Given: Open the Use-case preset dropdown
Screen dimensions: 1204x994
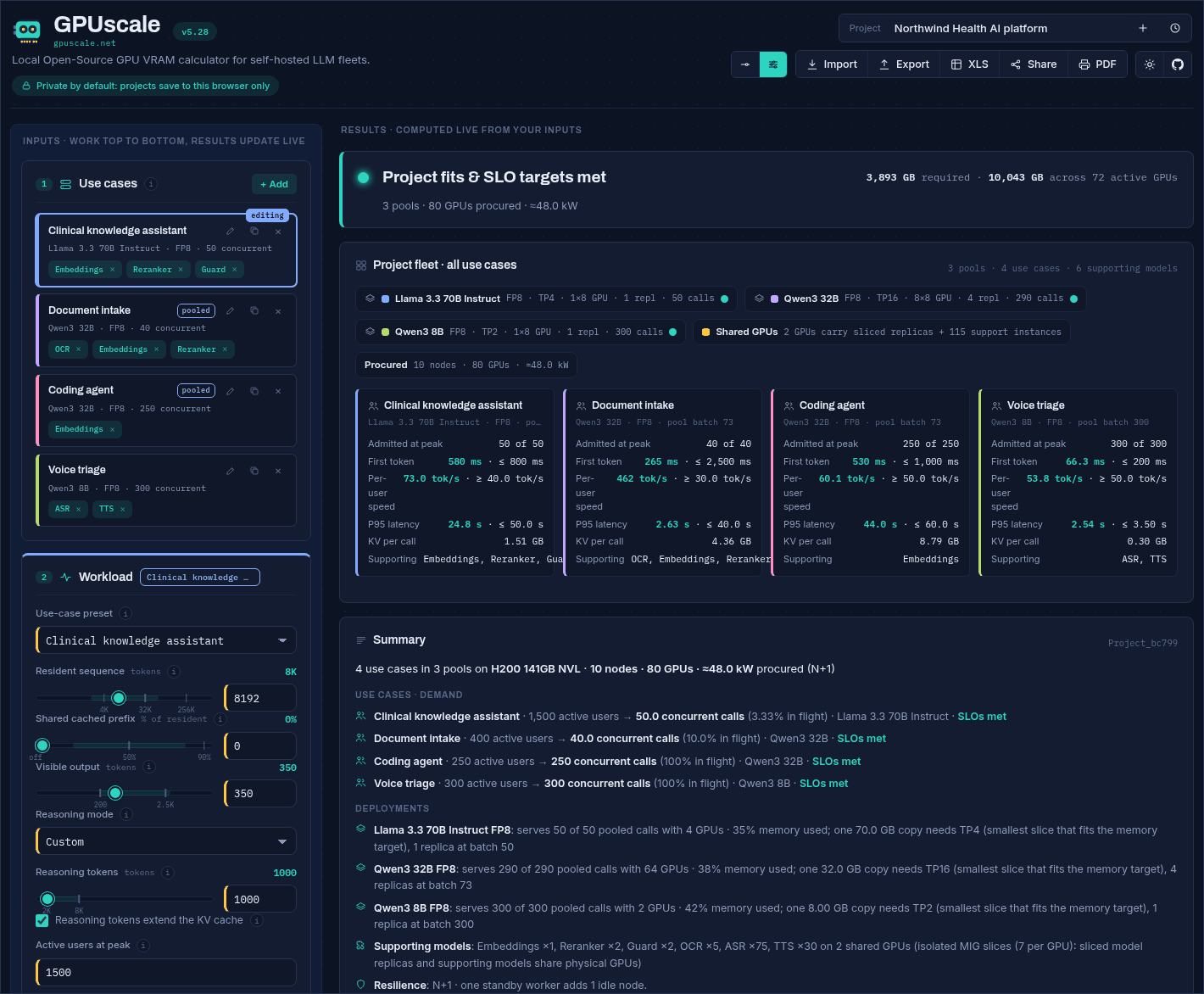Looking at the screenshot, I should (166, 640).
